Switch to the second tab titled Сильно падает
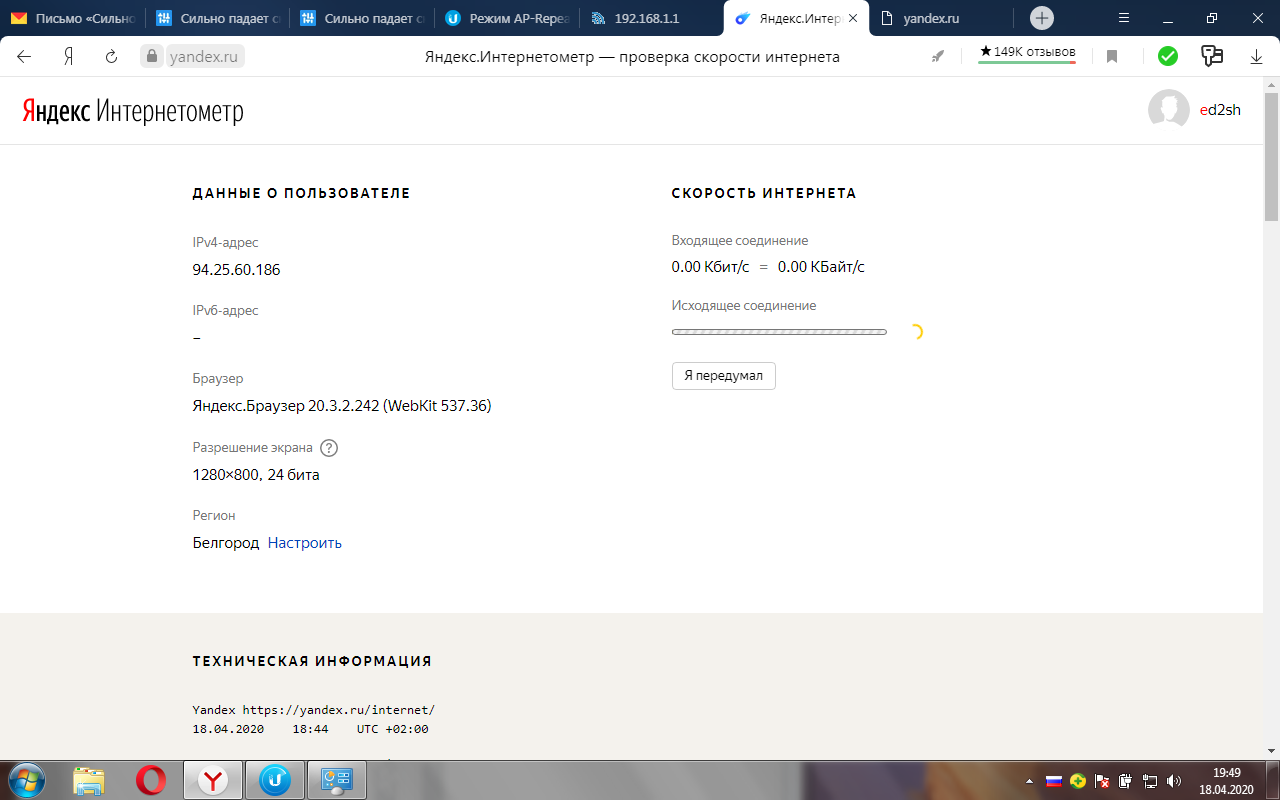 pos(216,18)
